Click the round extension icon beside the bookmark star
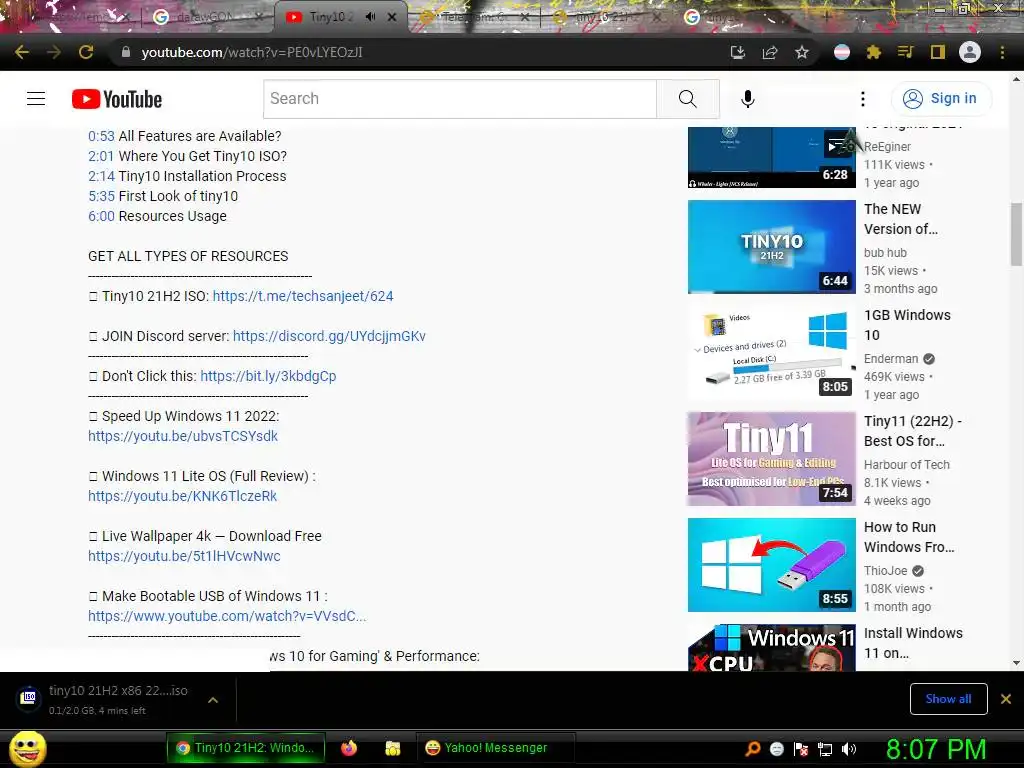This screenshot has height=768, width=1024. tap(842, 52)
